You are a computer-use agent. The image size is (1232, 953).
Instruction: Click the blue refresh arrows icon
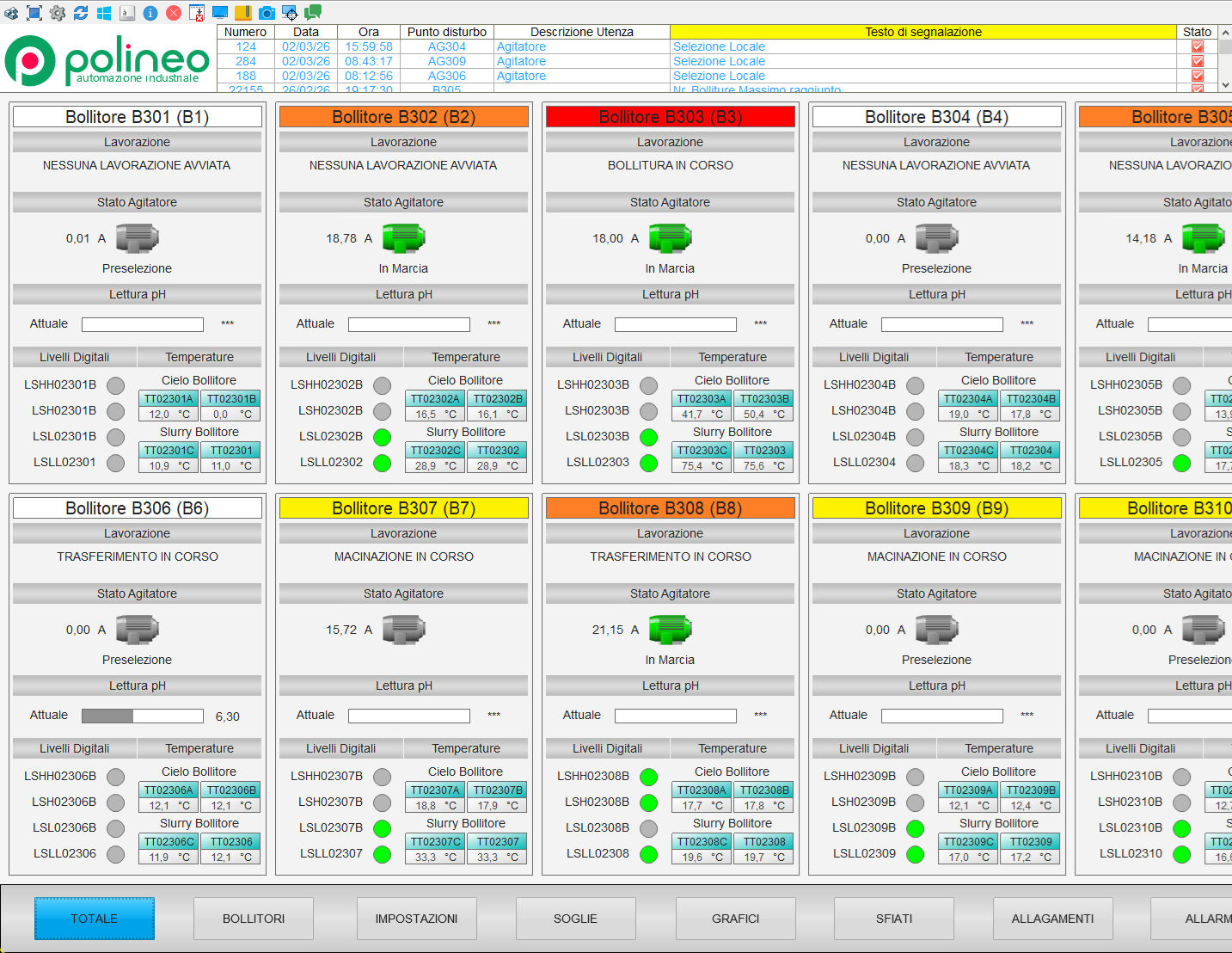coord(81,13)
